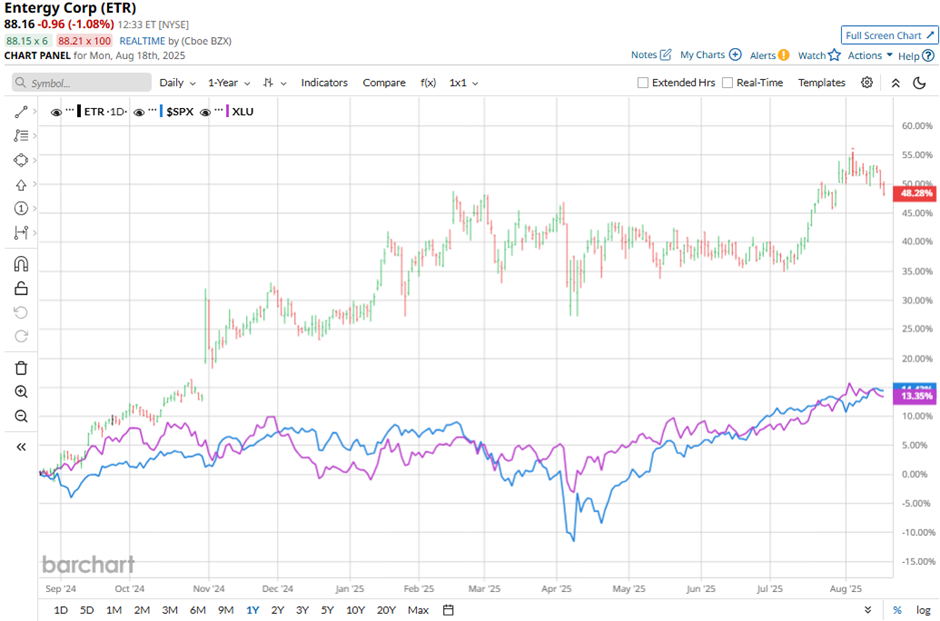Toggle percent scale mode

tap(897, 610)
